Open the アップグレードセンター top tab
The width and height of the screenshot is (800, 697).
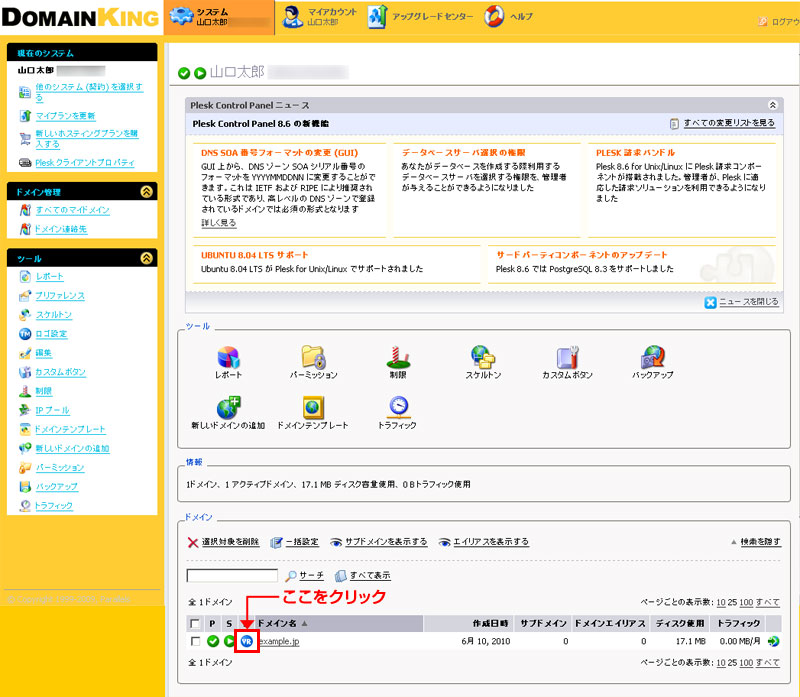420,17
